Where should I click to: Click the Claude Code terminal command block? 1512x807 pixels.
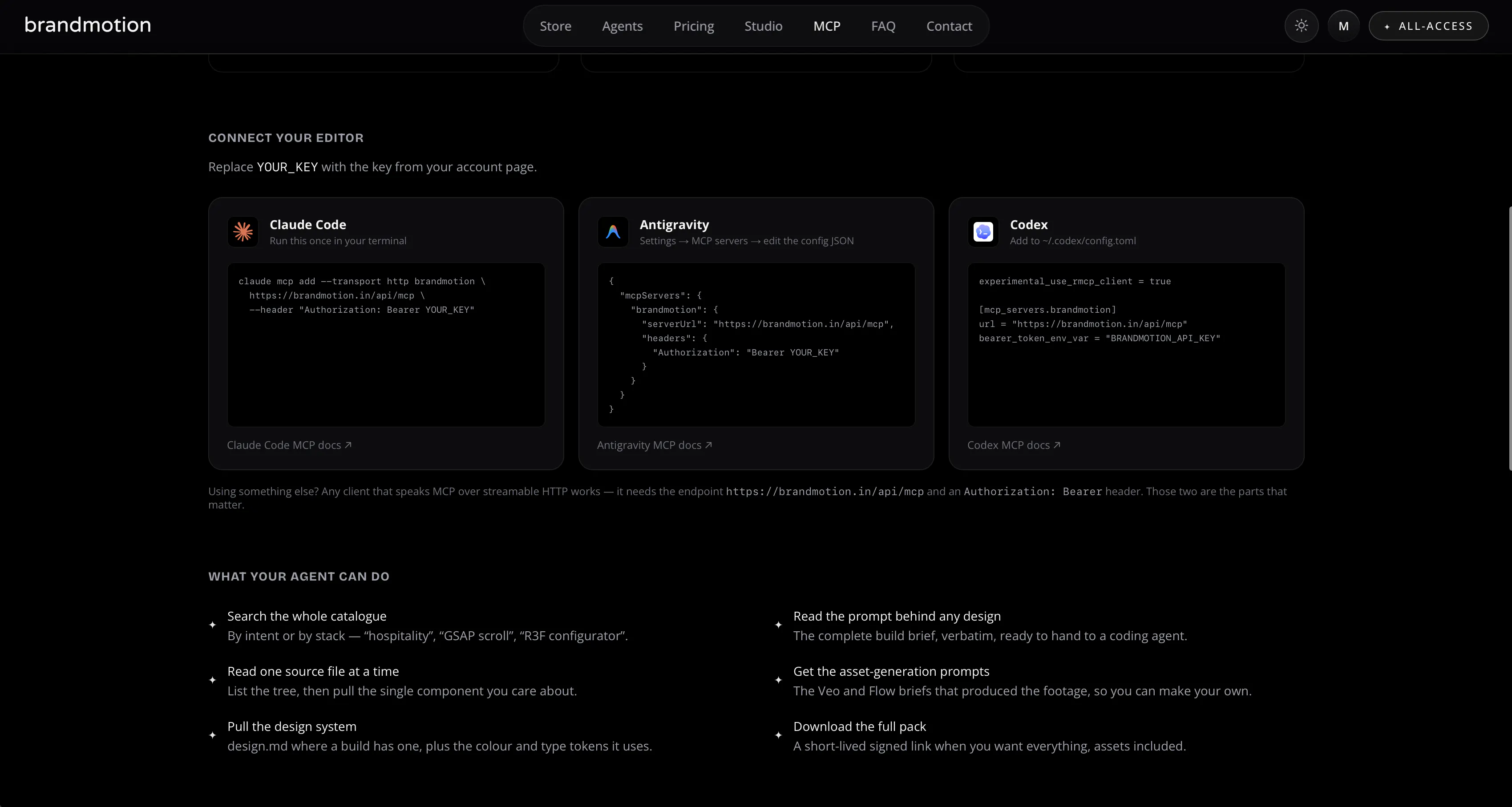coord(386,344)
